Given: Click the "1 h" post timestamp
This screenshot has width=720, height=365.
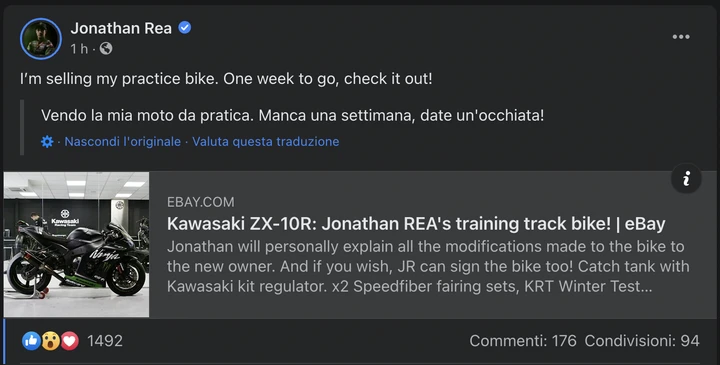Looking at the screenshot, I should pyautogui.click(x=79, y=49).
